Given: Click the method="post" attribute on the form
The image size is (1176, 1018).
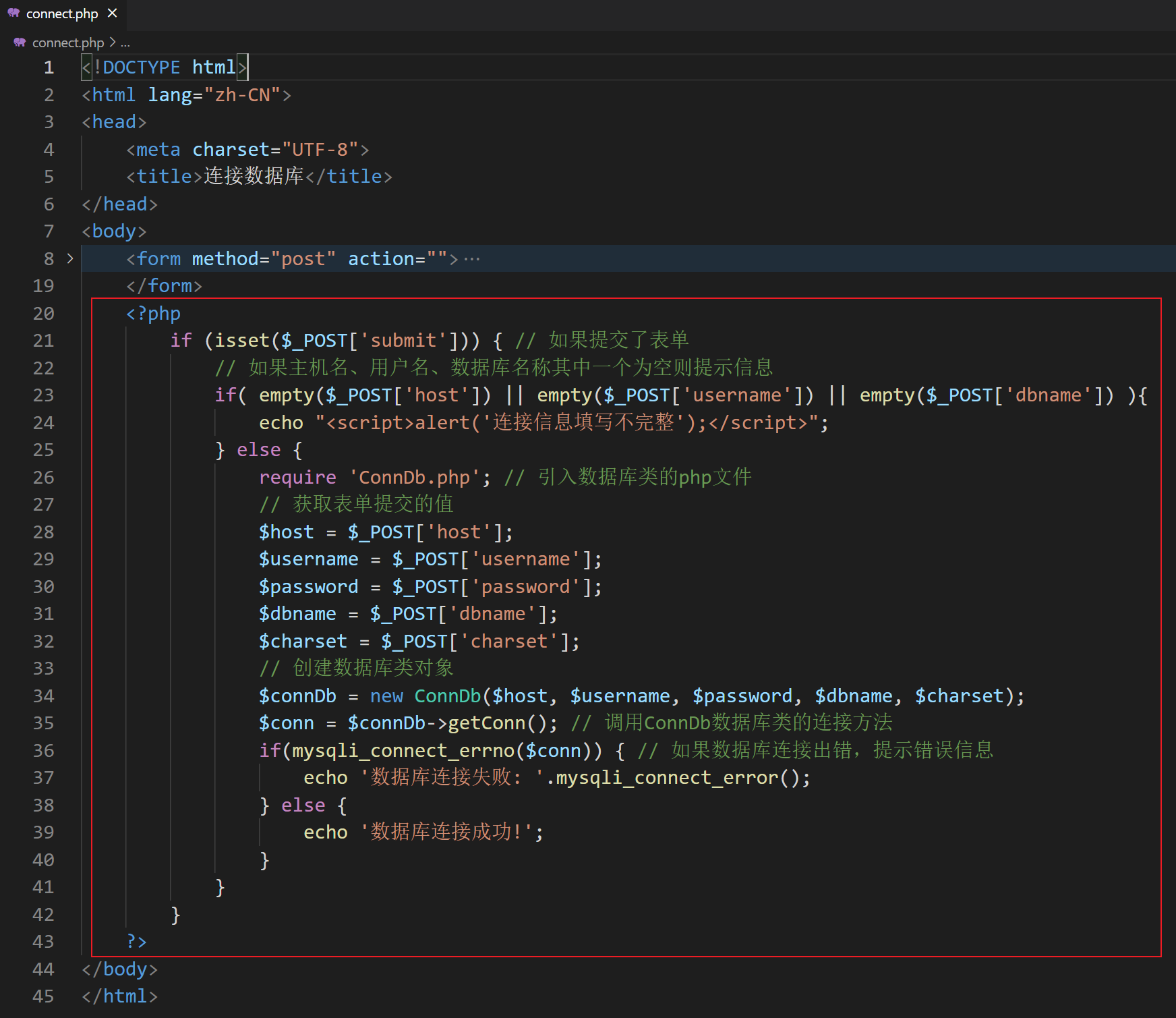Looking at the screenshot, I should coord(264,259).
